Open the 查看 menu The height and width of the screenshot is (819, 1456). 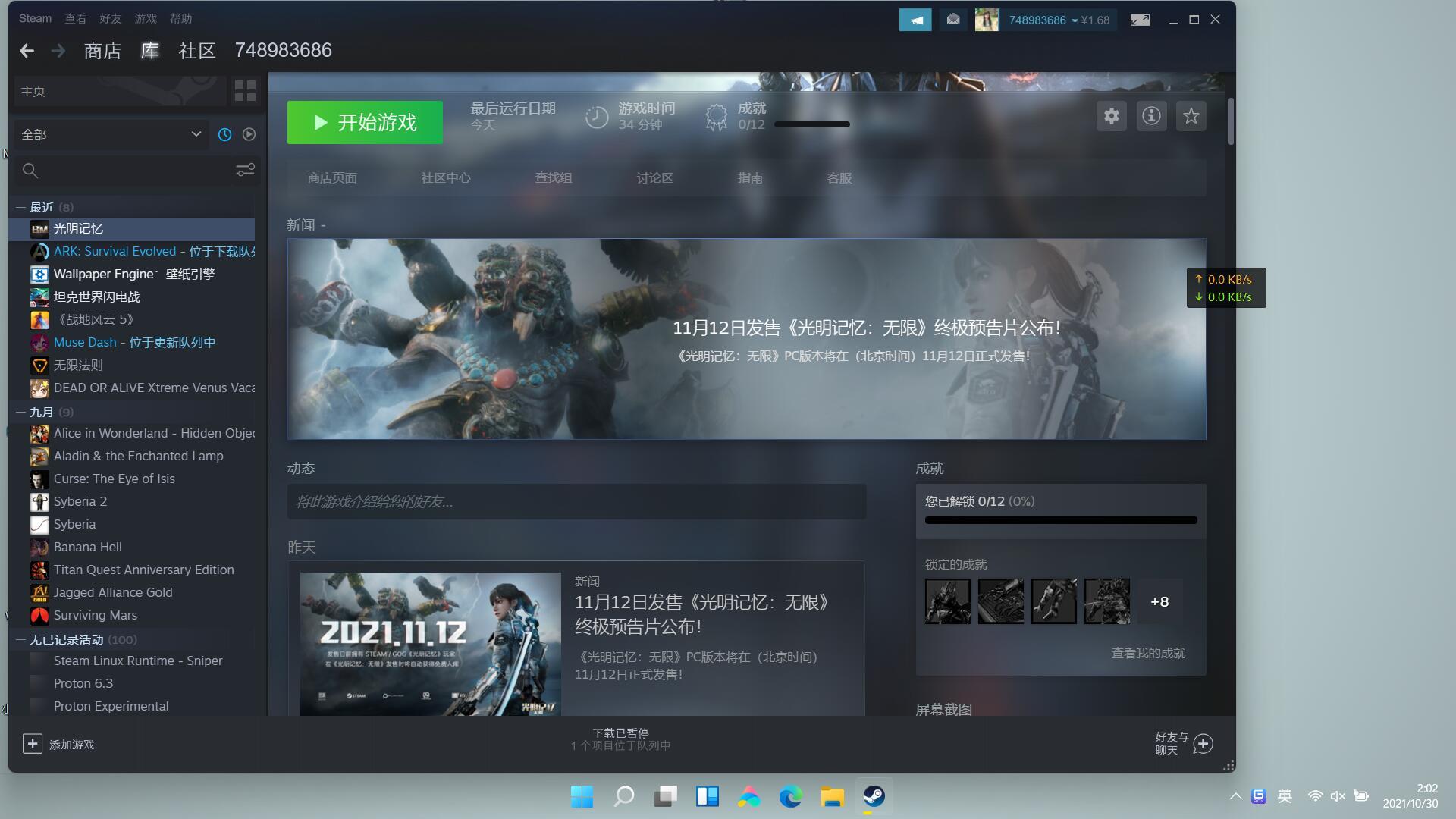click(75, 18)
